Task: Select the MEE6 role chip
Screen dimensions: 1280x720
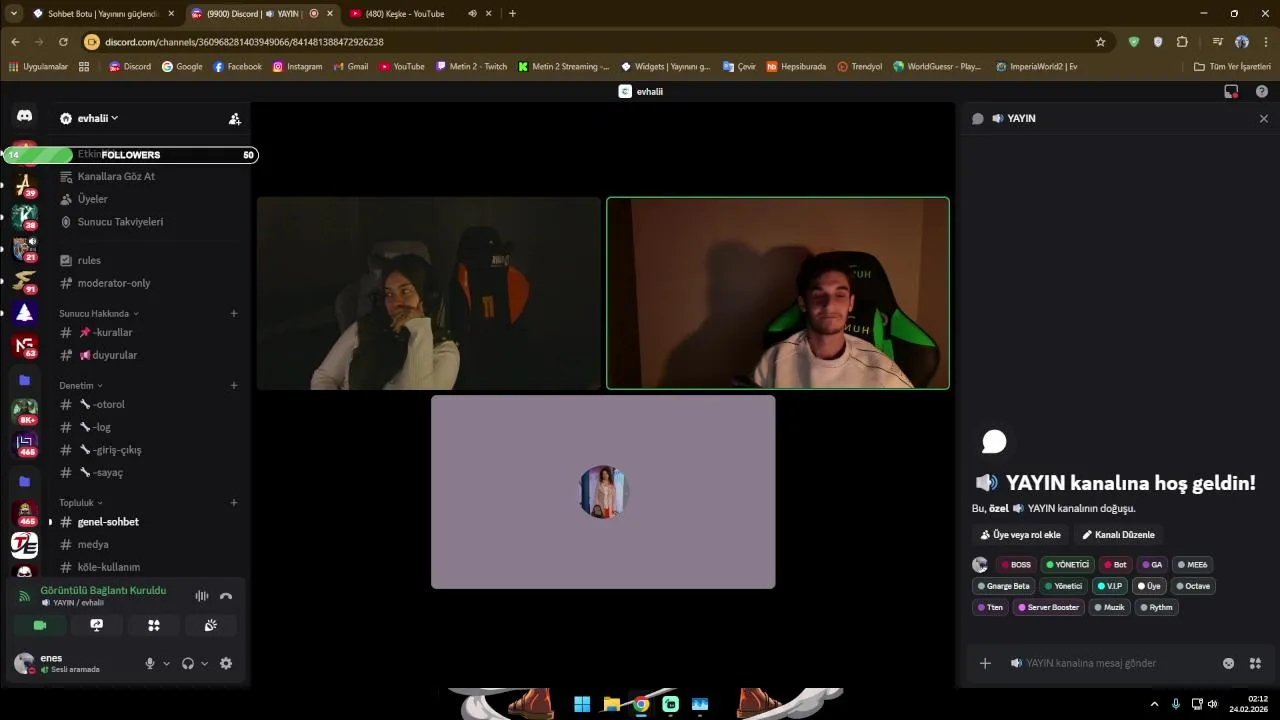Action: pyautogui.click(x=1192, y=565)
